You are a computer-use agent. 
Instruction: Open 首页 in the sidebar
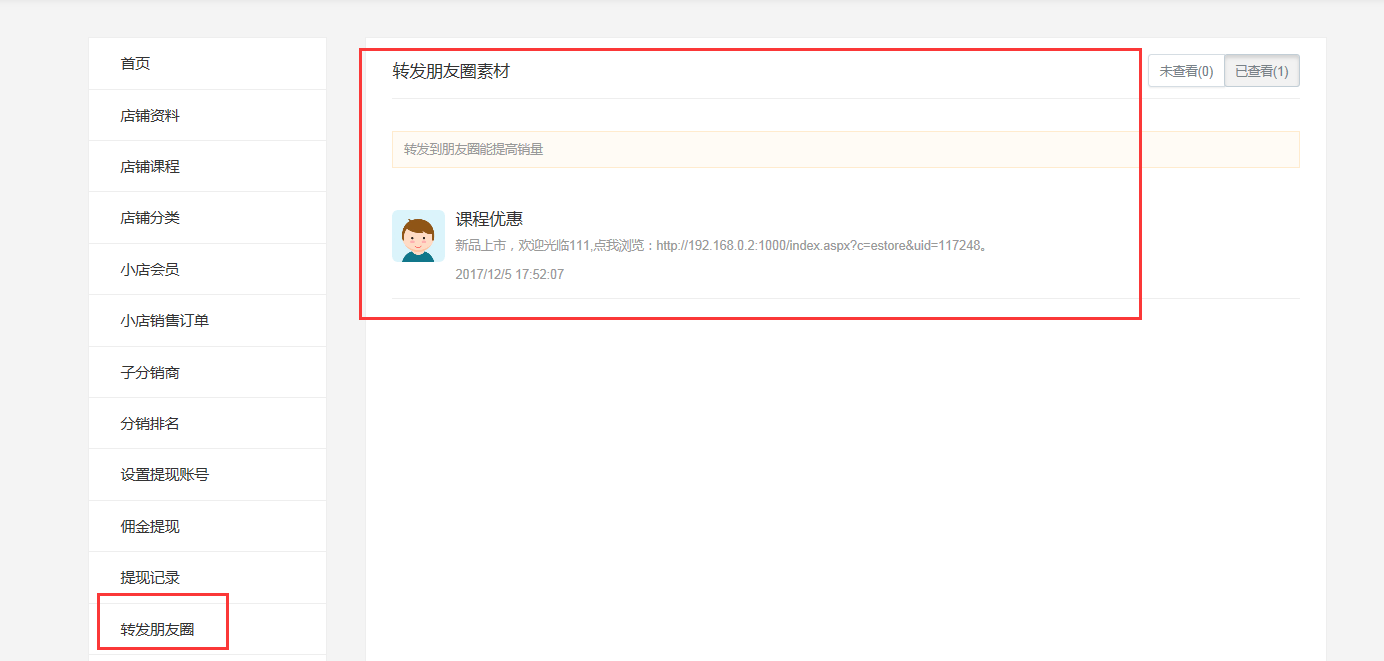point(207,64)
